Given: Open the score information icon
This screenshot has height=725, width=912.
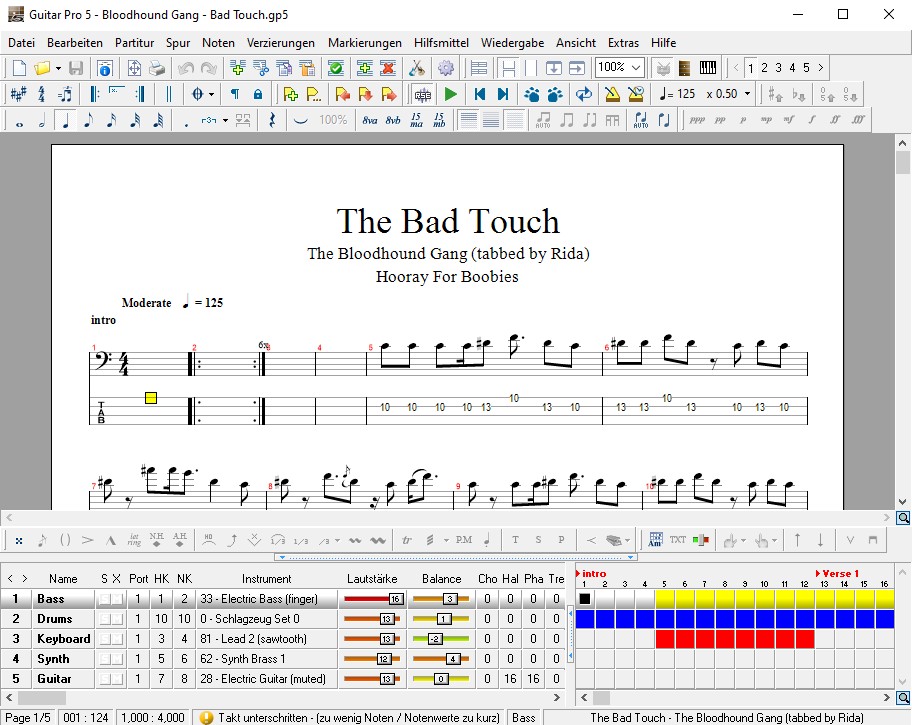Looking at the screenshot, I should point(105,68).
